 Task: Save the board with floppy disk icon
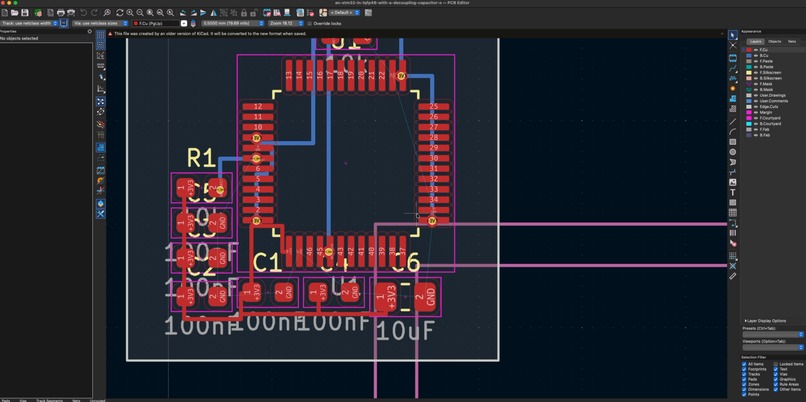(x=25, y=13)
